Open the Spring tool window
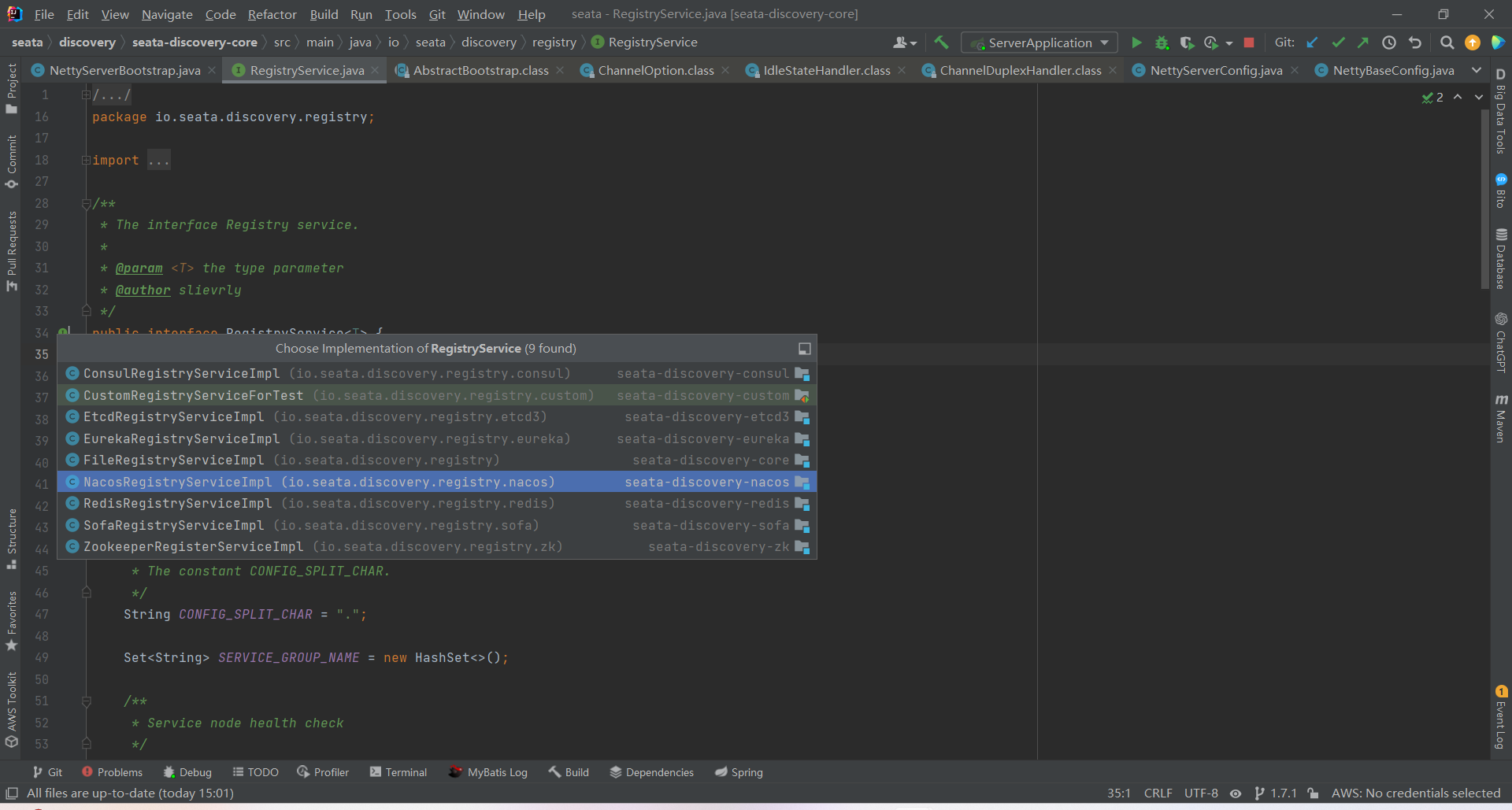The height and width of the screenshot is (810, 1512). [739, 772]
